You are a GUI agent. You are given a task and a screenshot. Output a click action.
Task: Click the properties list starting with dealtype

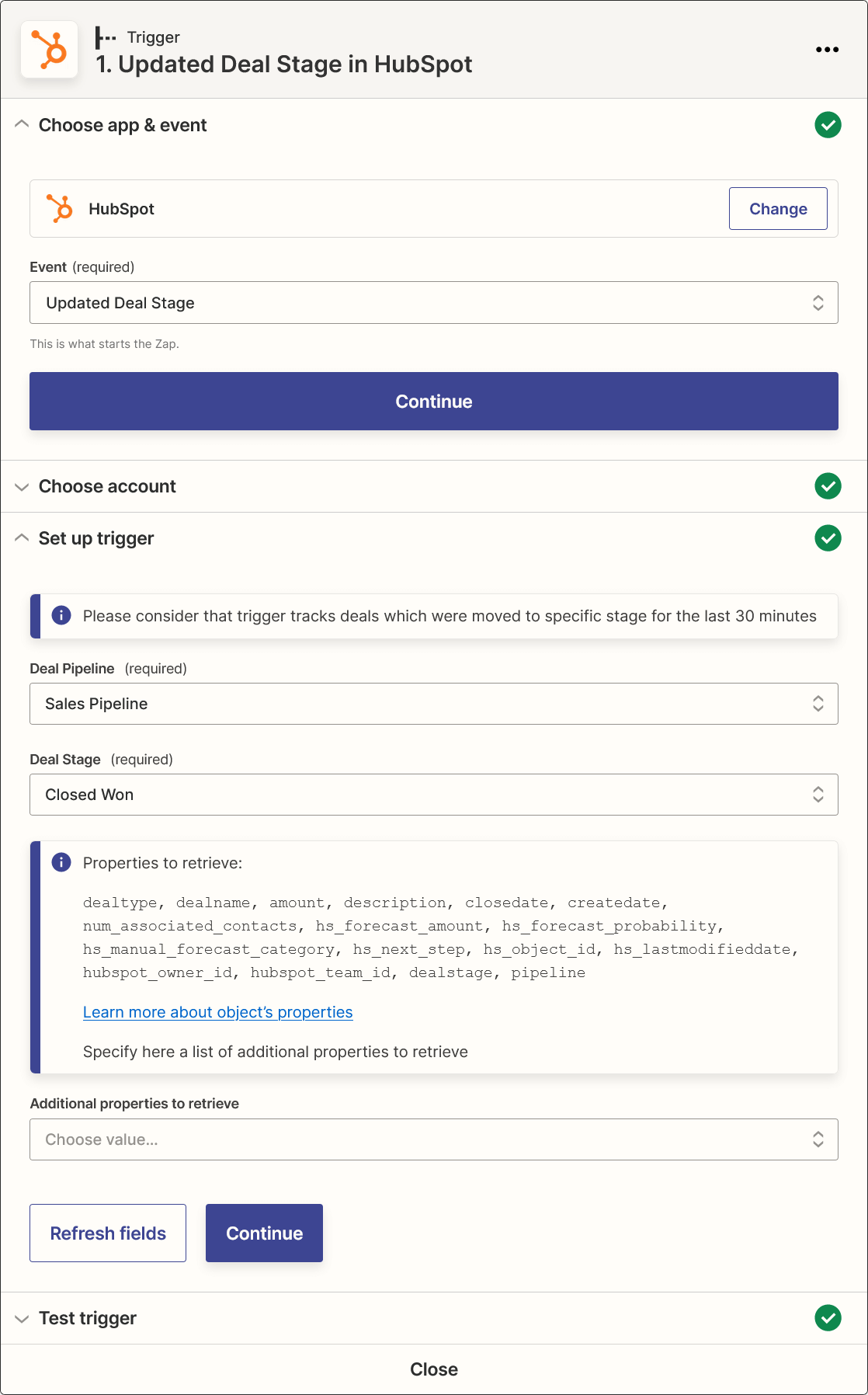(441, 938)
